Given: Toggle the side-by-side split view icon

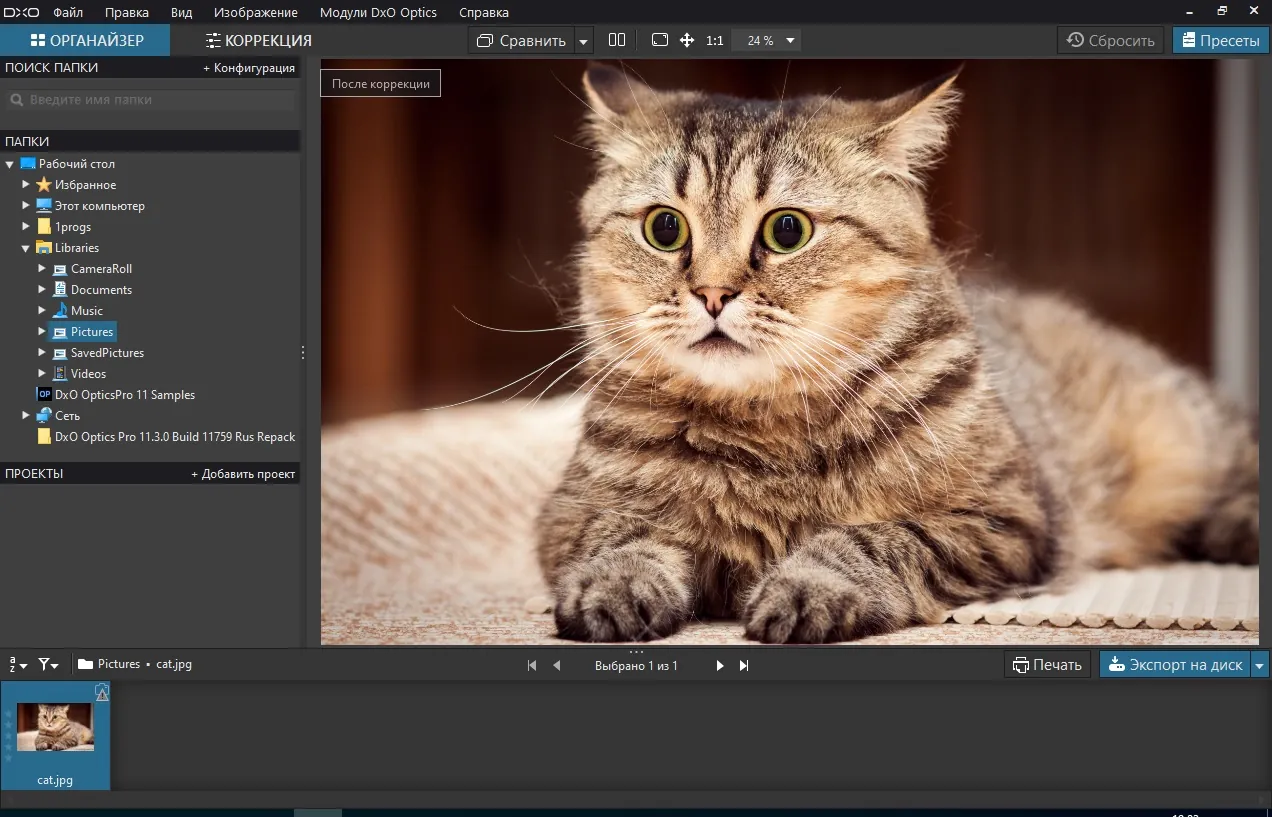Looking at the screenshot, I should pos(617,40).
